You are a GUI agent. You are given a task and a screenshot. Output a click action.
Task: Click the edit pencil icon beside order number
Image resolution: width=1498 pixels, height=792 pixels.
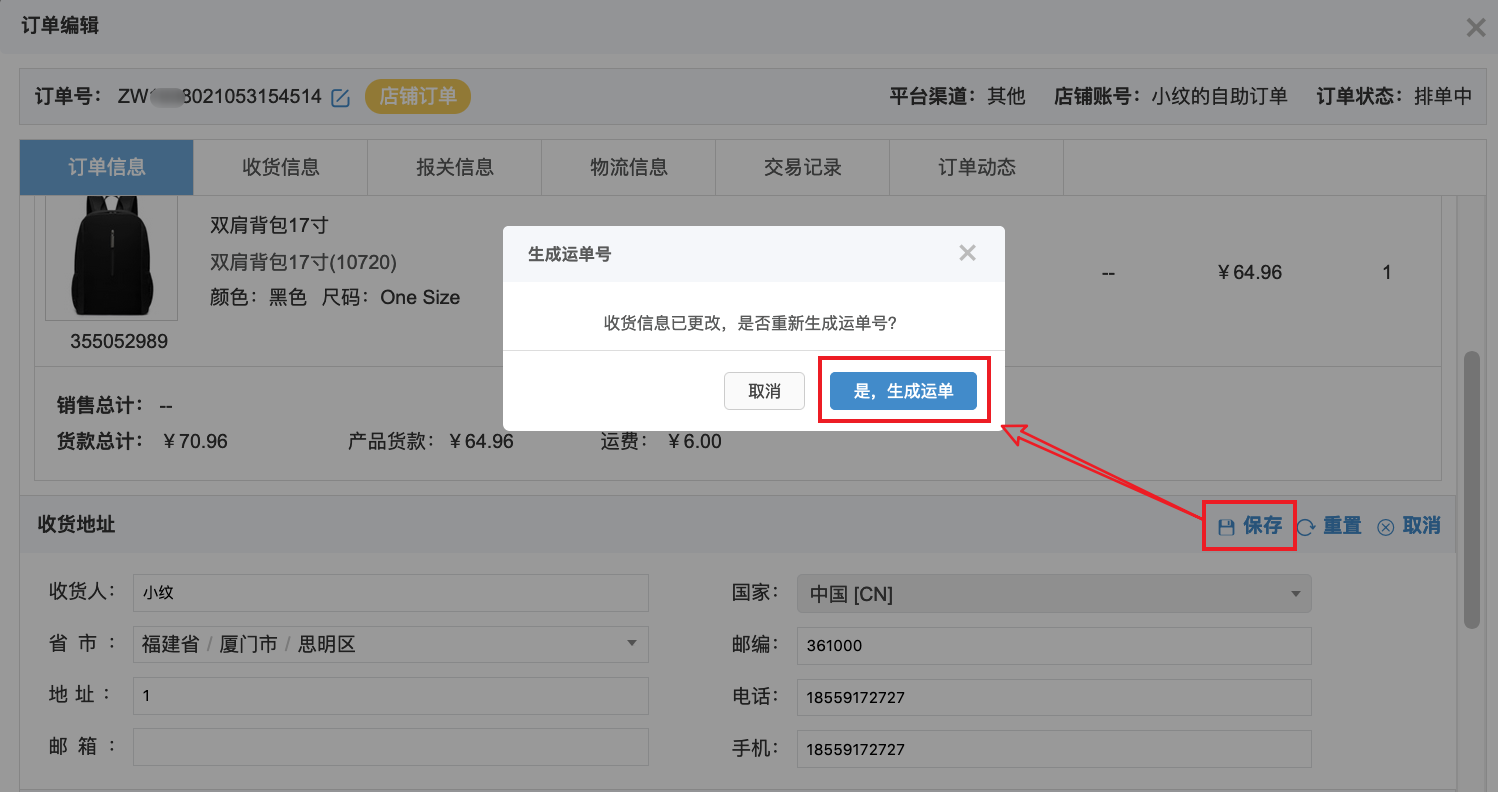(340, 96)
